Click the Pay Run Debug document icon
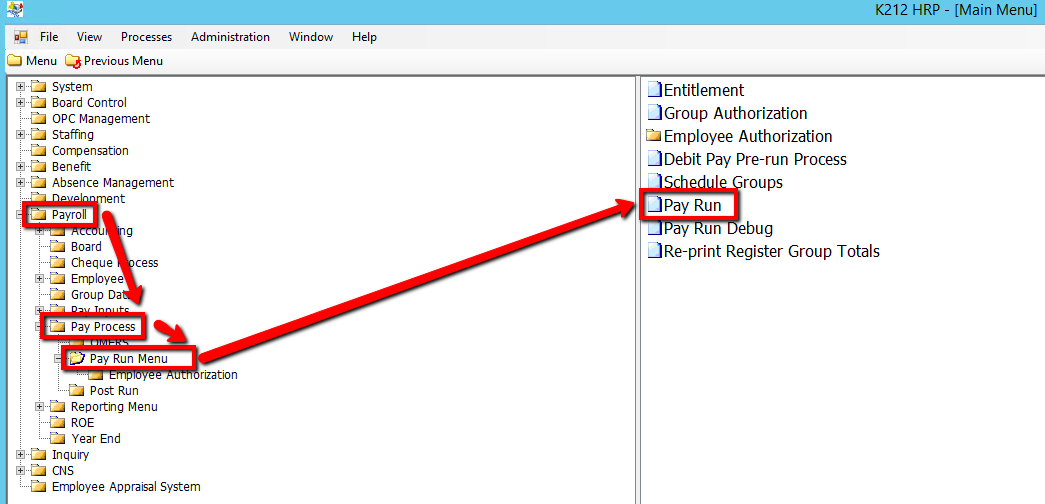Screen dimensions: 1045x504 [x=655, y=229]
